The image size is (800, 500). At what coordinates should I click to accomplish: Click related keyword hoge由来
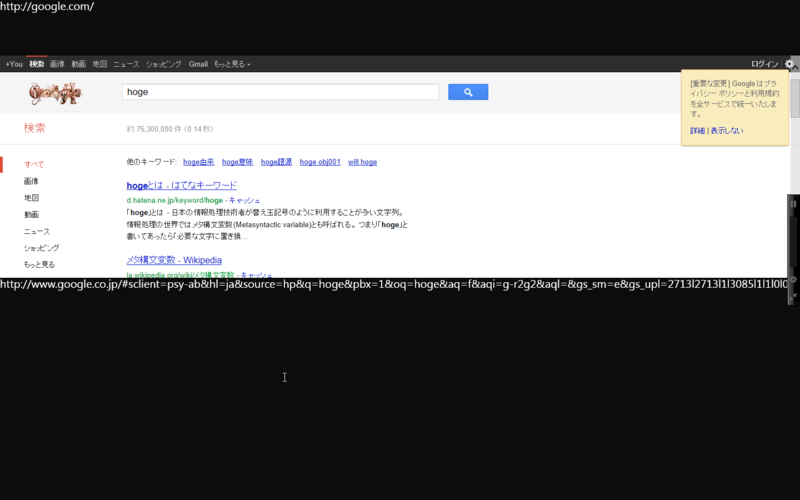click(x=198, y=162)
